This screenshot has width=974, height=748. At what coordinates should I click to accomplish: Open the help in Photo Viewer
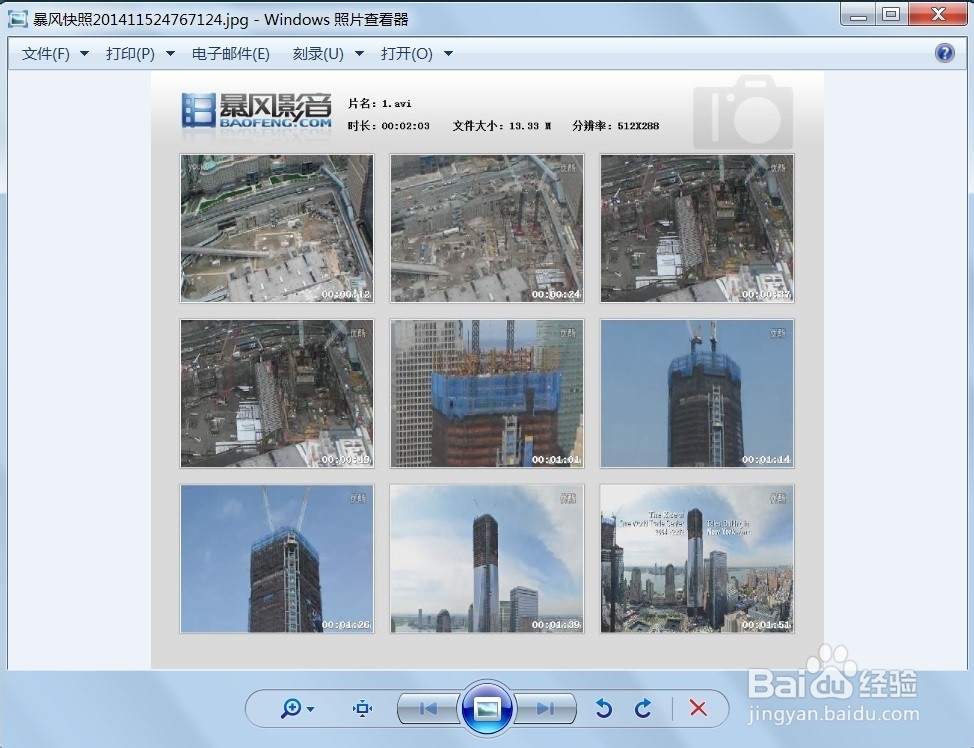coord(944,53)
